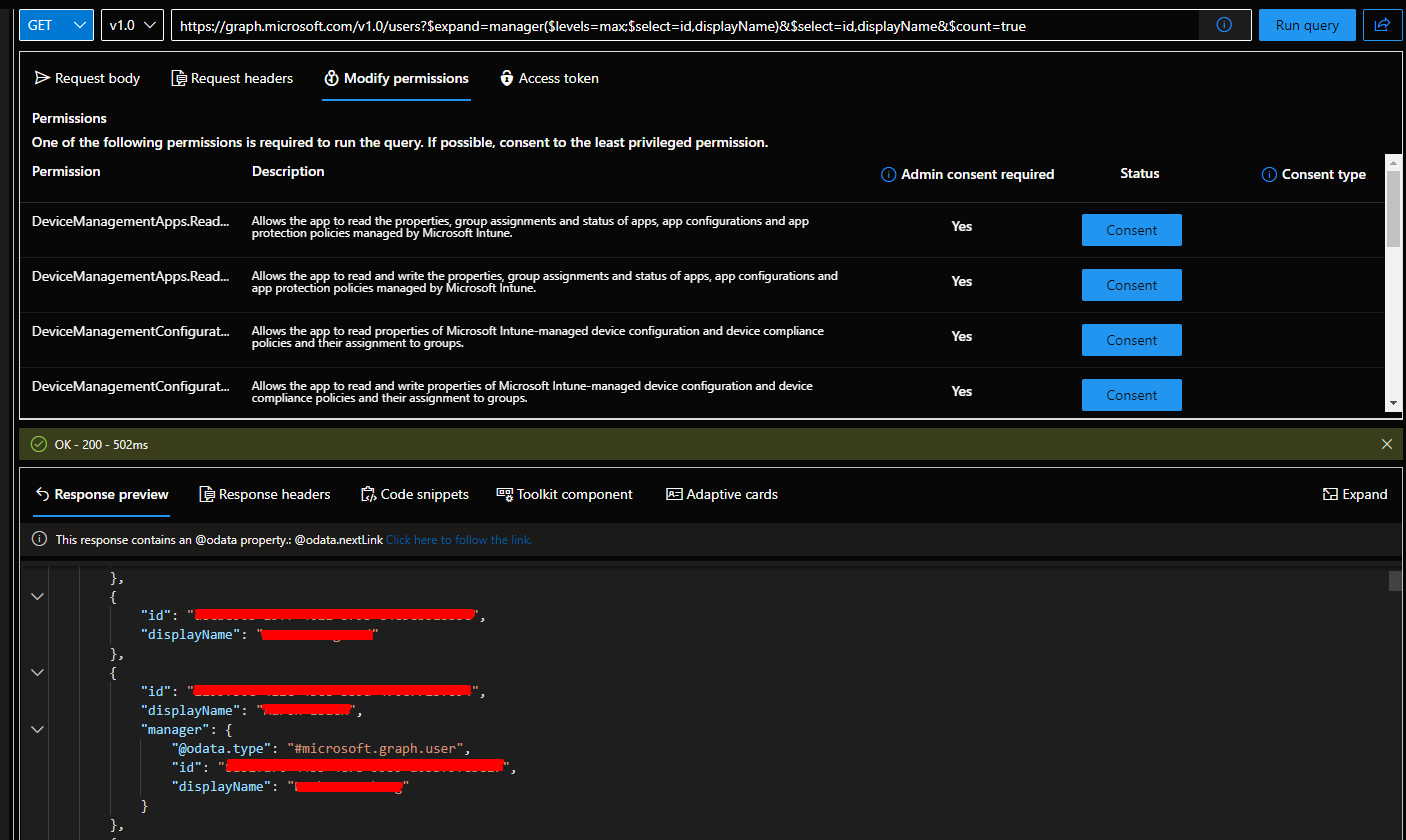Open the GET method dropdown

coord(56,25)
